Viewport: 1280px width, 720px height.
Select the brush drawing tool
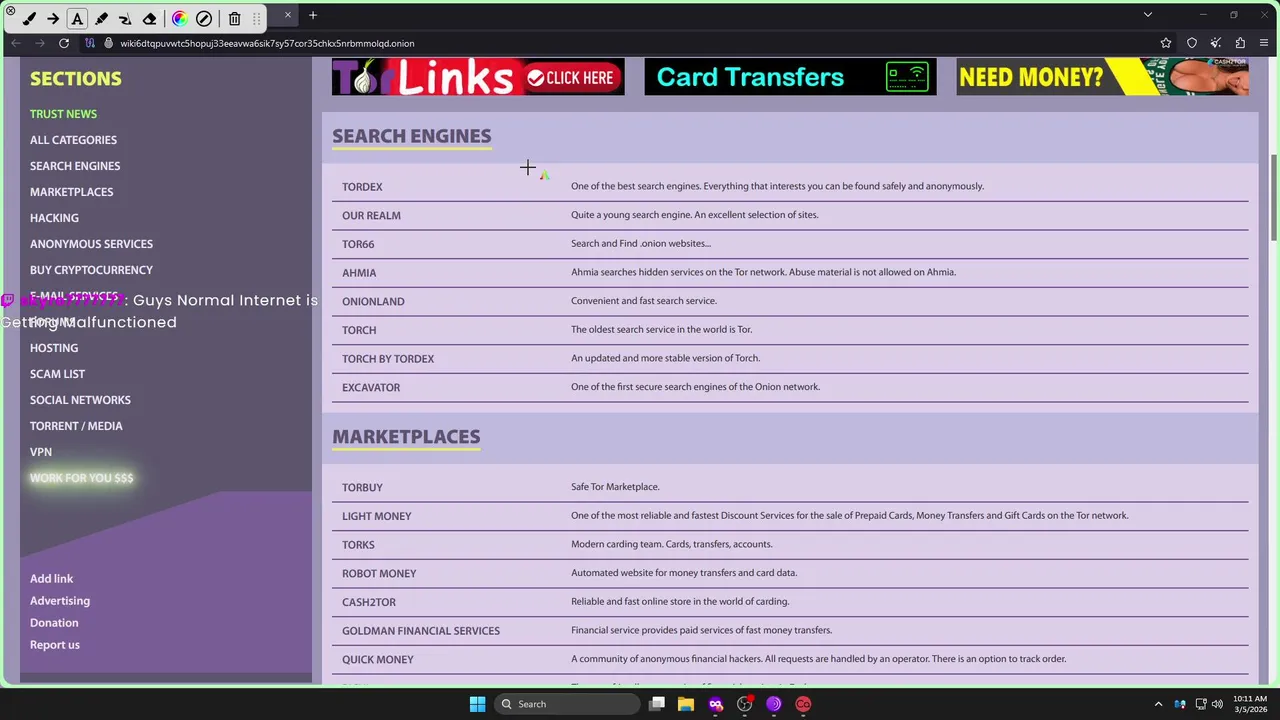(x=29, y=18)
